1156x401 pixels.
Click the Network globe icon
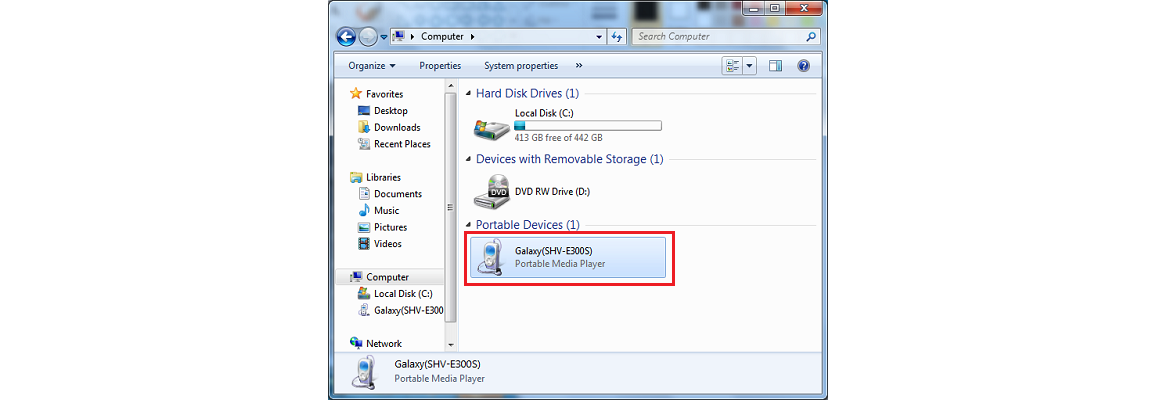coord(356,344)
